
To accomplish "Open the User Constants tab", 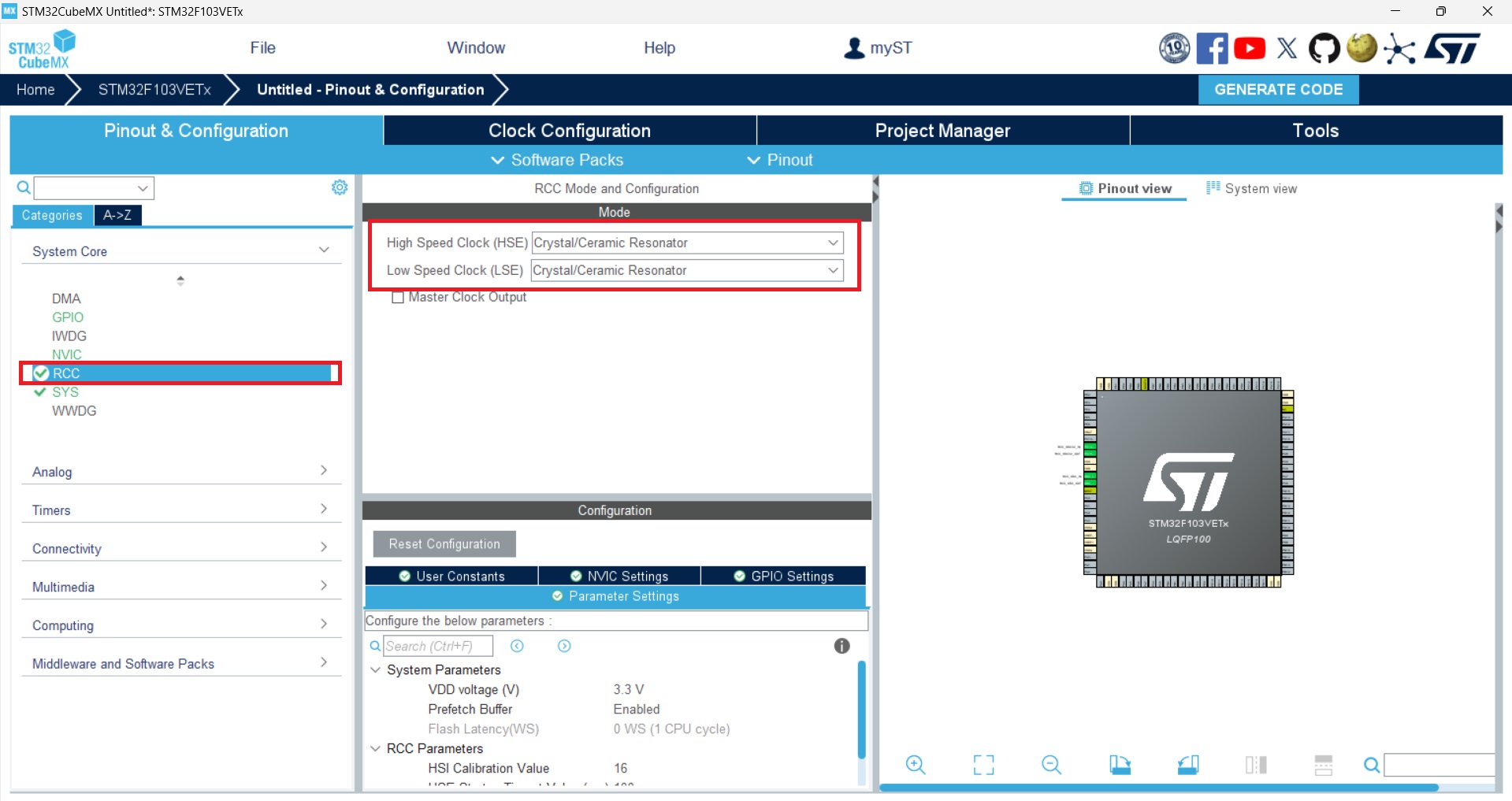I will pyautogui.click(x=451, y=576).
